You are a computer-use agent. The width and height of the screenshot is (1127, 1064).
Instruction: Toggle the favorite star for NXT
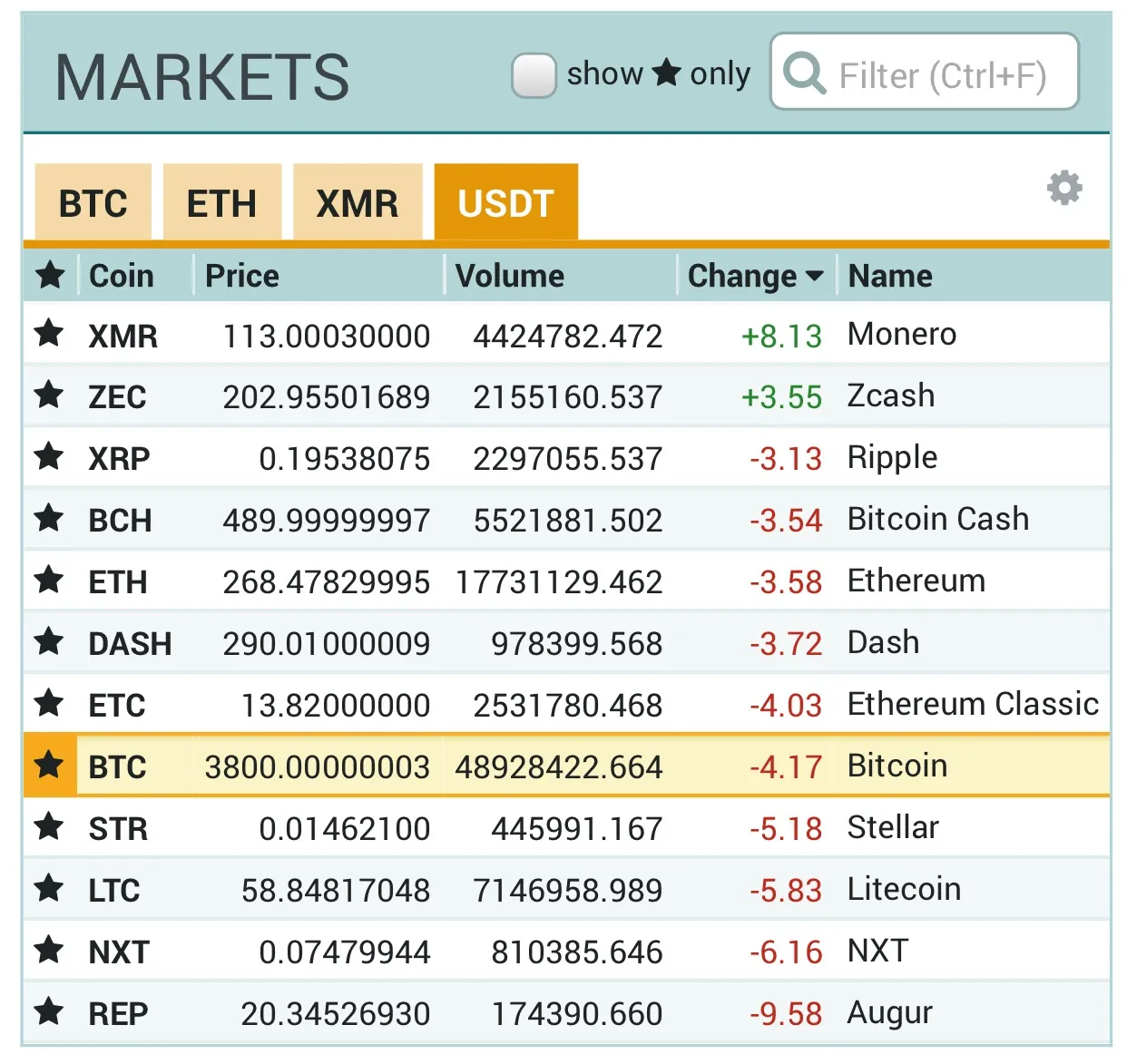(49, 951)
